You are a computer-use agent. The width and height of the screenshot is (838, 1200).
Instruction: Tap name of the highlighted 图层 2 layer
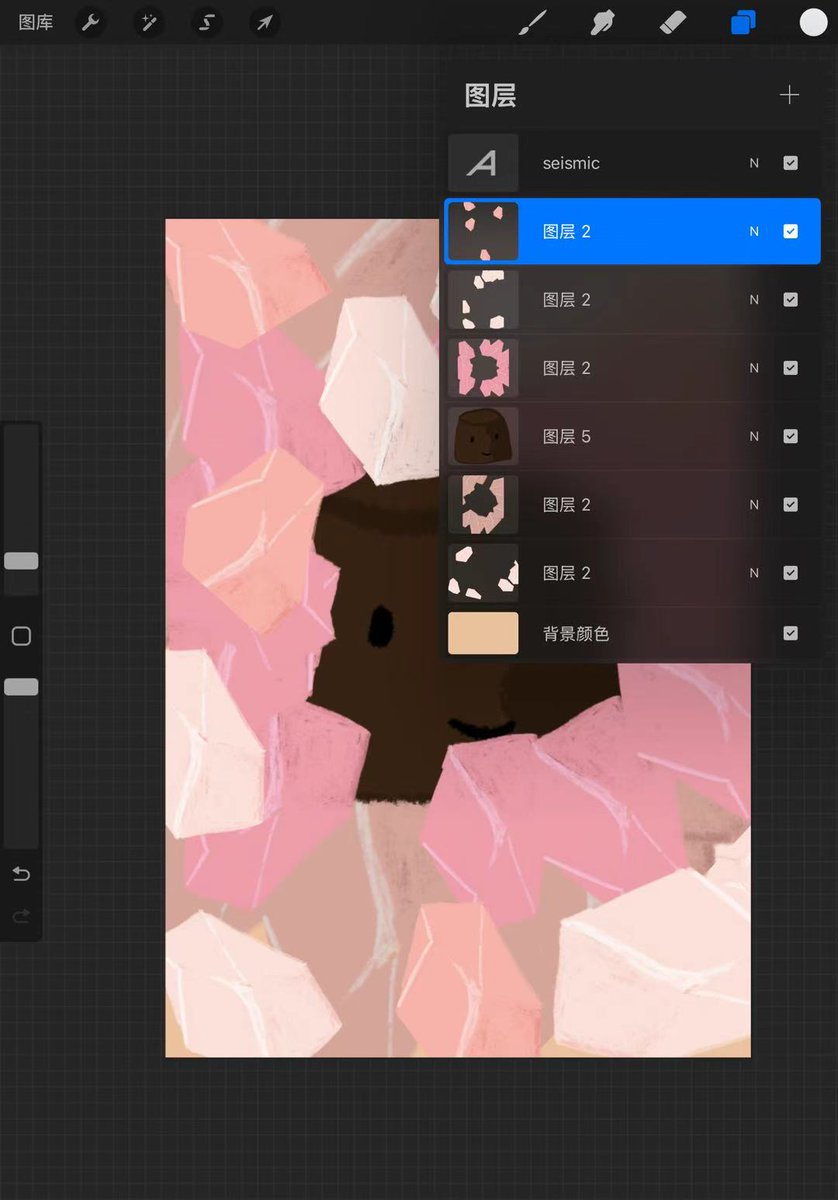(x=566, y=231)
